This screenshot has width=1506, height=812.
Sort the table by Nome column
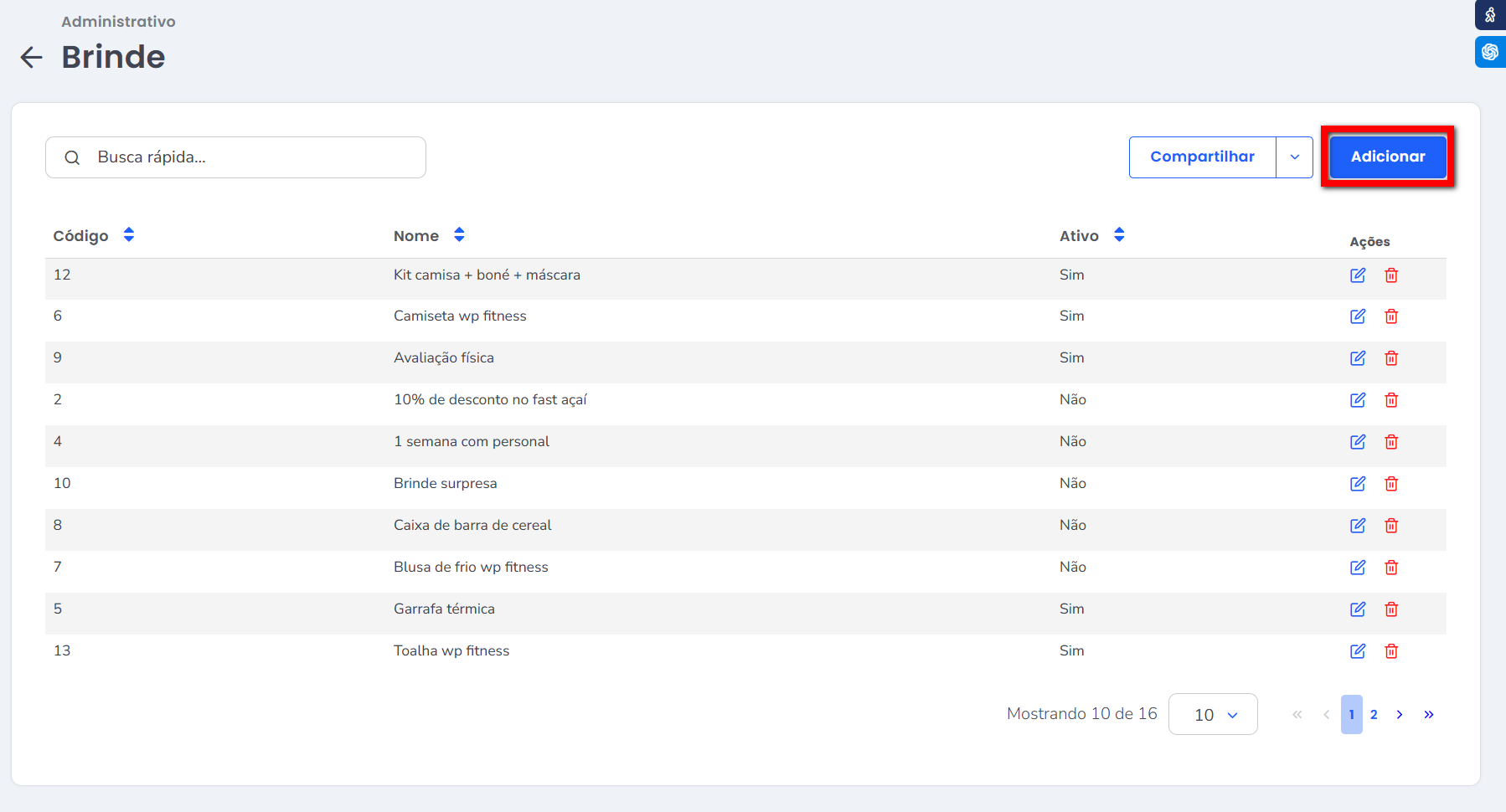tap(459, 235)
